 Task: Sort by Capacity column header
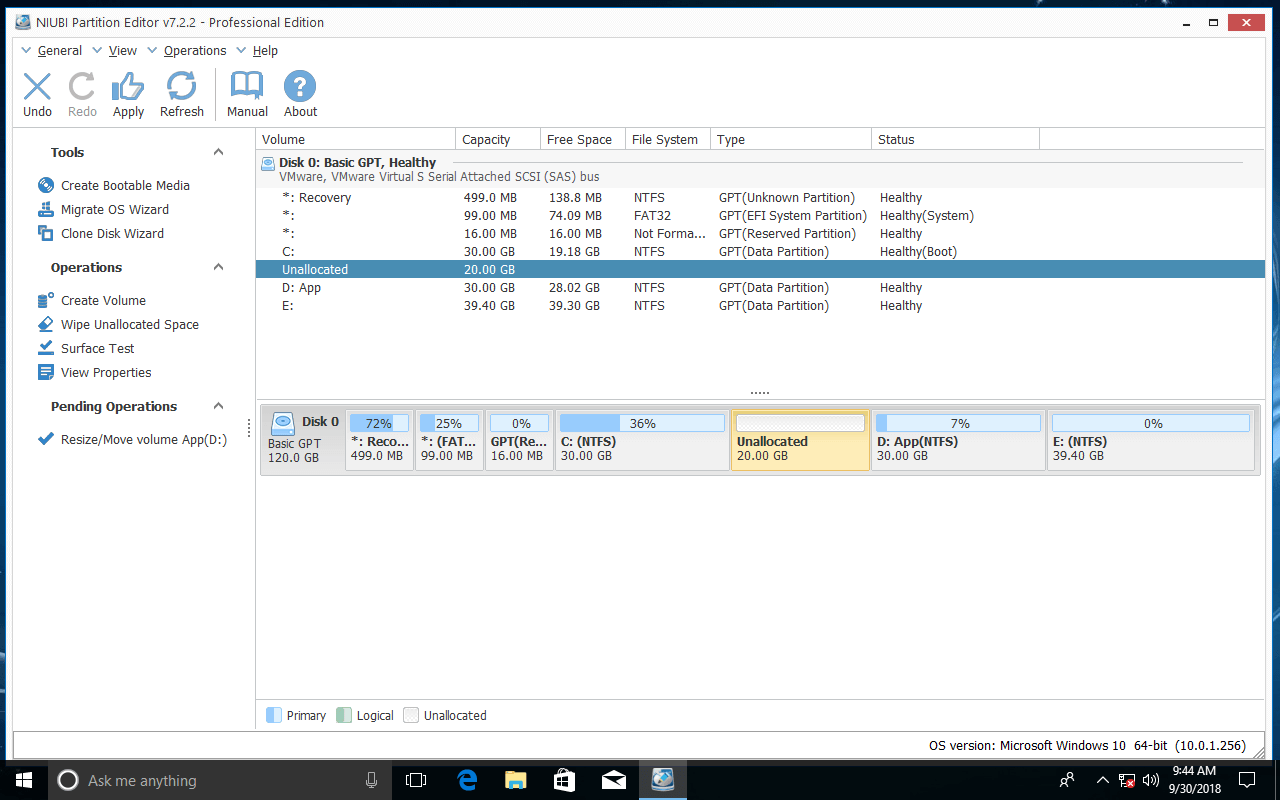(x=497, y=139)
